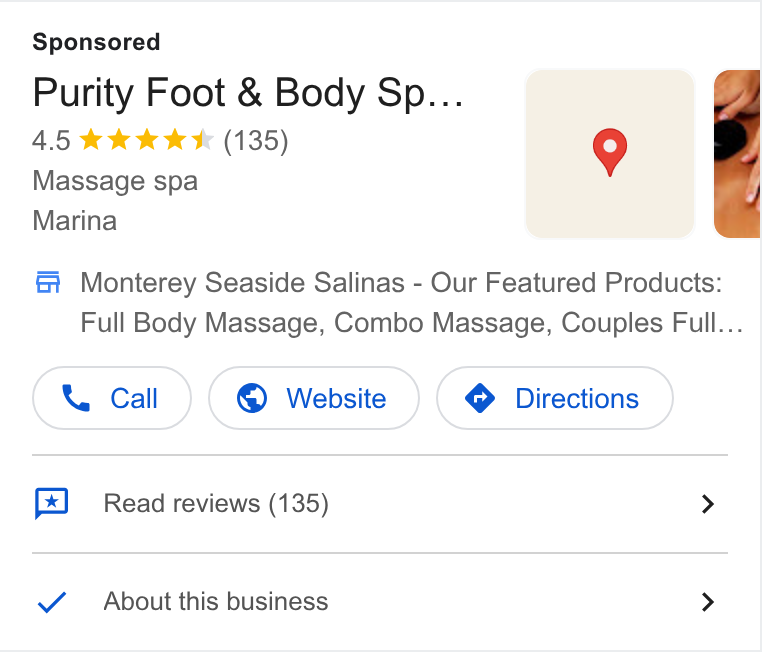Click the blue diamond directions arrow icon
Screen dimensions: 762x652
[480, 398]
